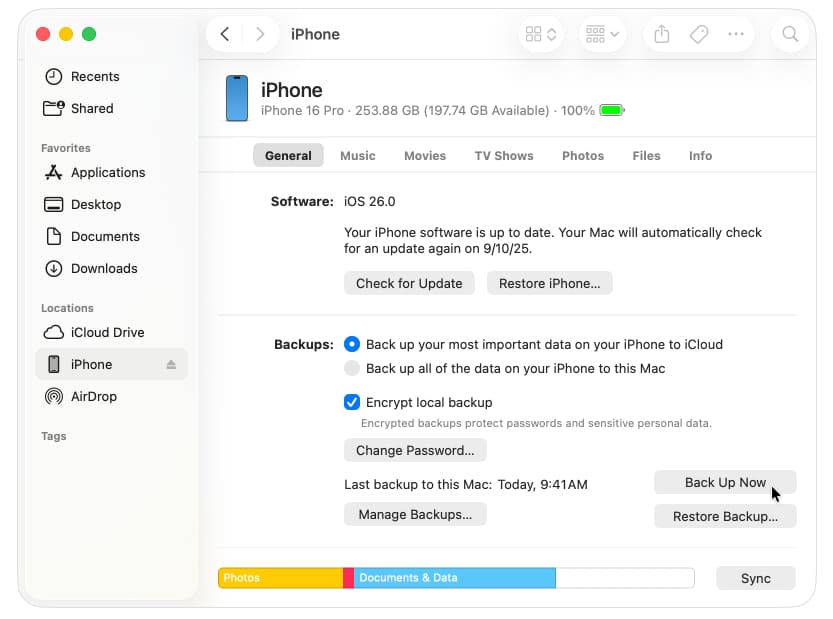Screen dimensions: 833x619
Task: Click the green battery indicator icon
Action: (x=612, y=111)
